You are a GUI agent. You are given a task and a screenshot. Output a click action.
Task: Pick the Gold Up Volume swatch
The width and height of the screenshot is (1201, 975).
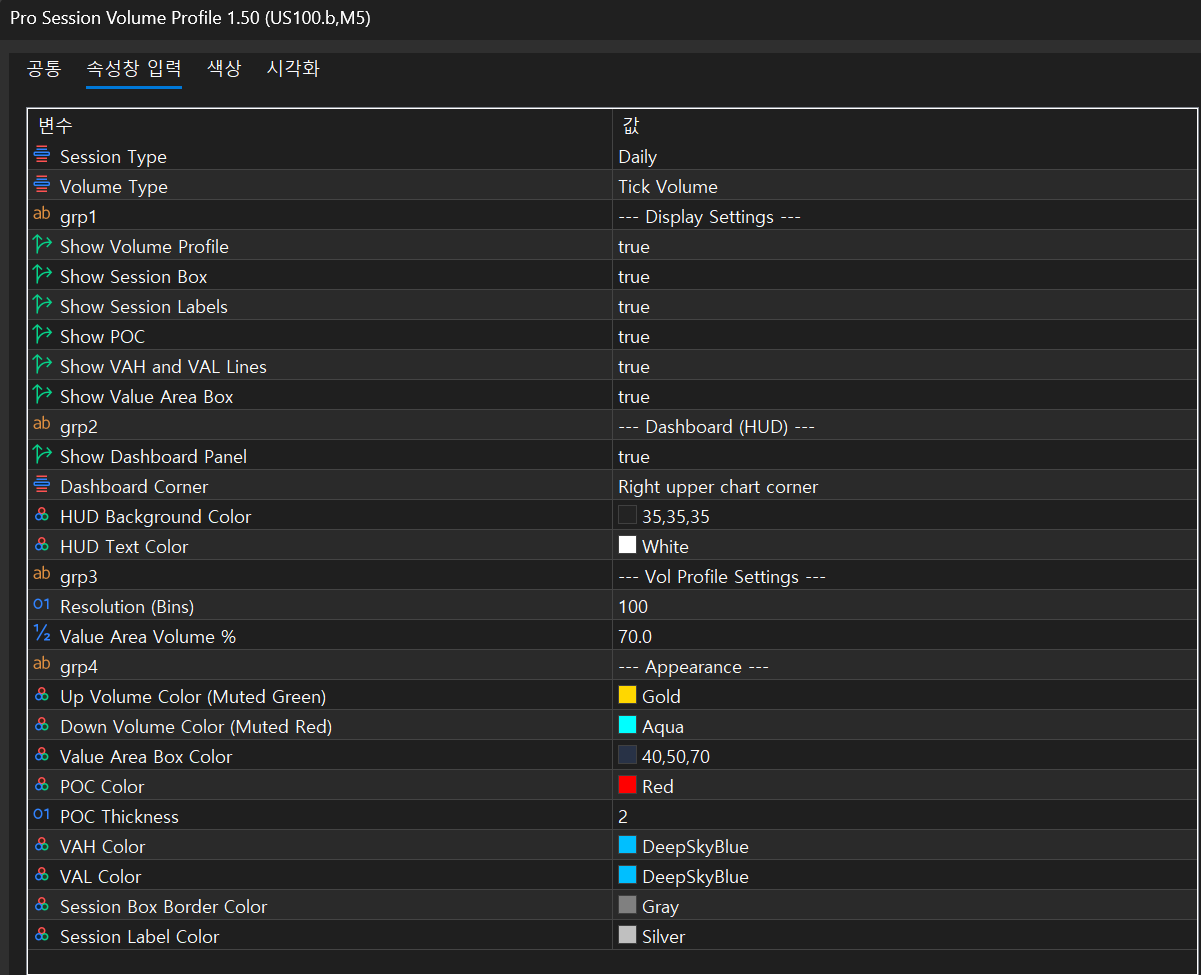(x=627, y=695)
